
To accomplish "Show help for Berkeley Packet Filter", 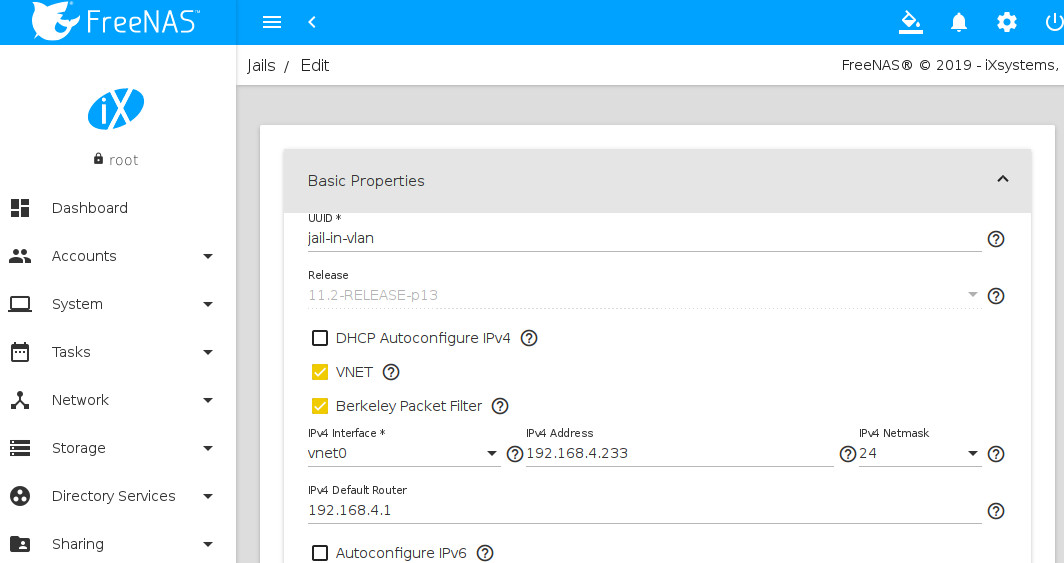I will (500, 406).
